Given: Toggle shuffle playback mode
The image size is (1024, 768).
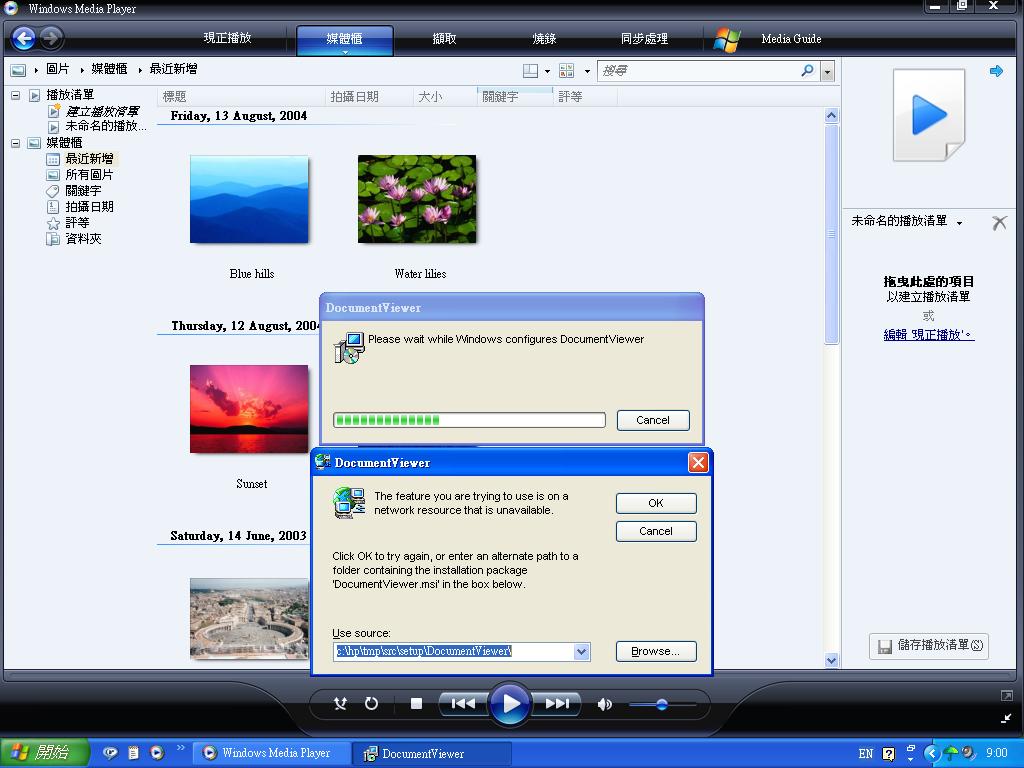Looking at the screenshot, I should click(340, 704).
